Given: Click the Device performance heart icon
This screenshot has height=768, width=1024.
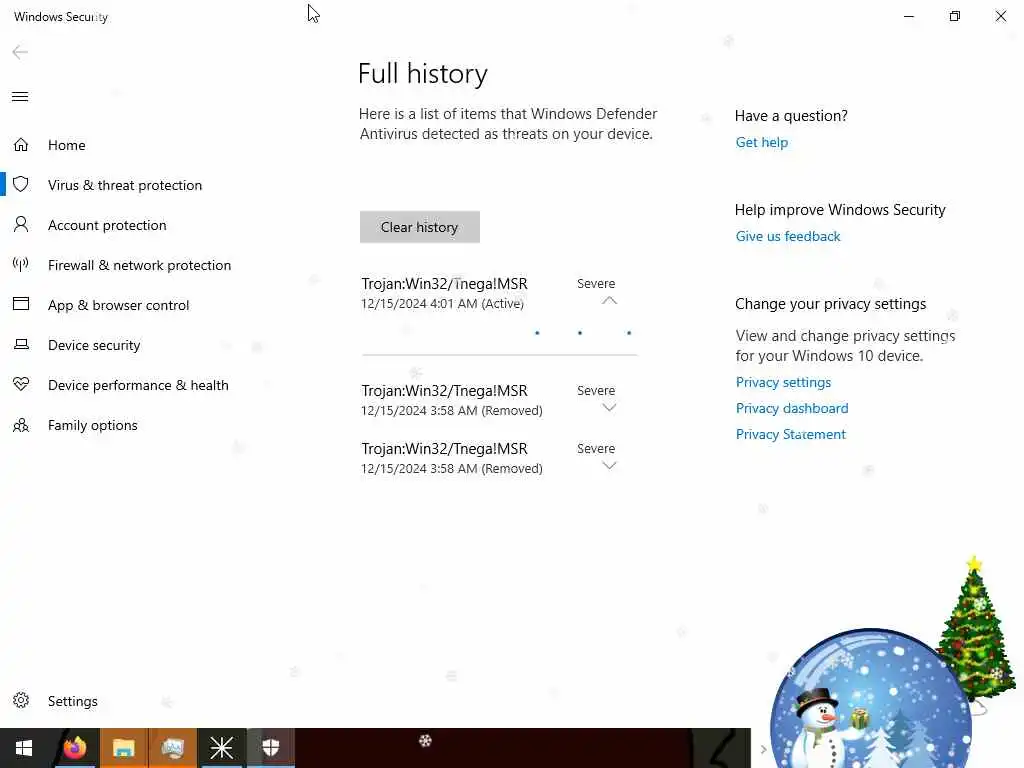Looking at the screenshot, I should pyautogui.click(x=21, y=385).
